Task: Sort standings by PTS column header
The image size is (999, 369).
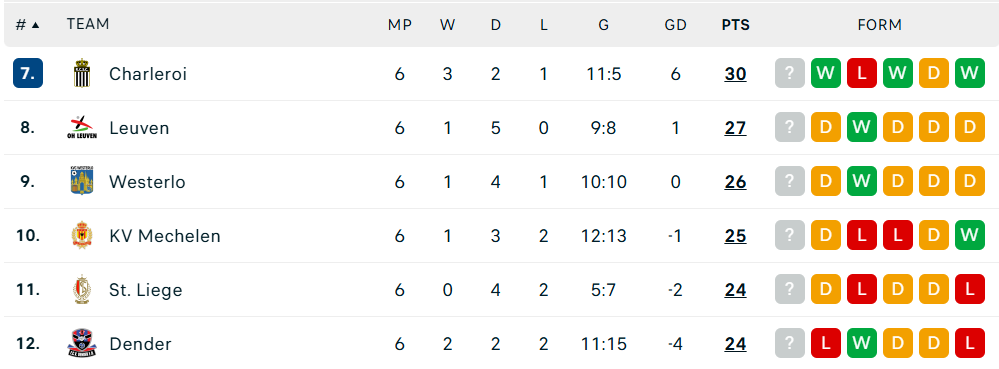Action: [735, 25]
